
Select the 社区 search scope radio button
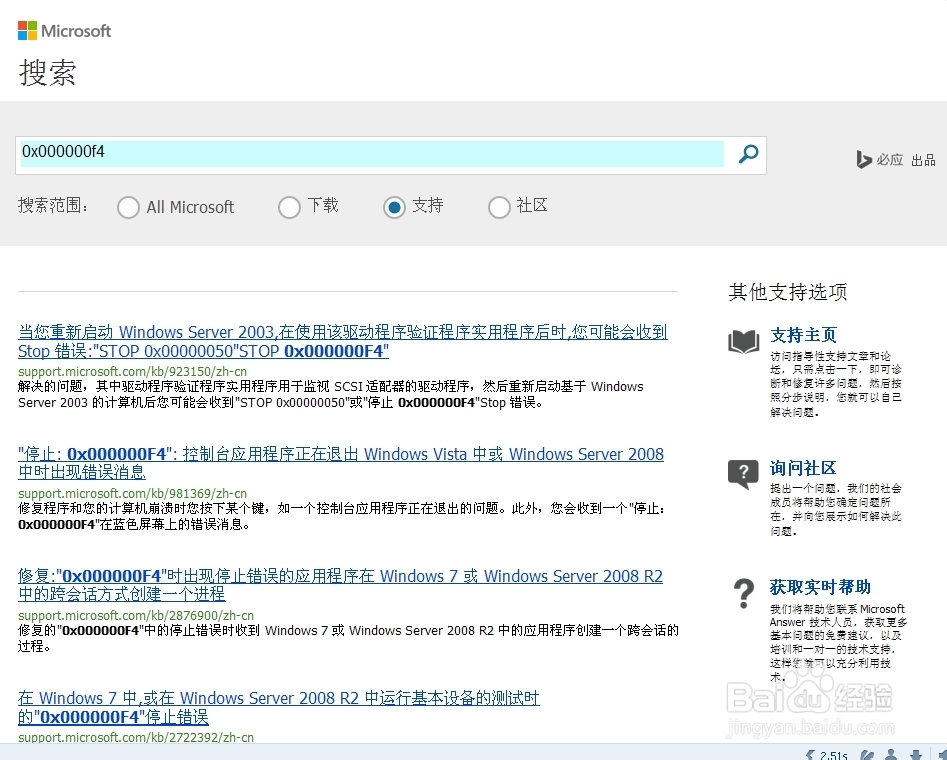499,207
